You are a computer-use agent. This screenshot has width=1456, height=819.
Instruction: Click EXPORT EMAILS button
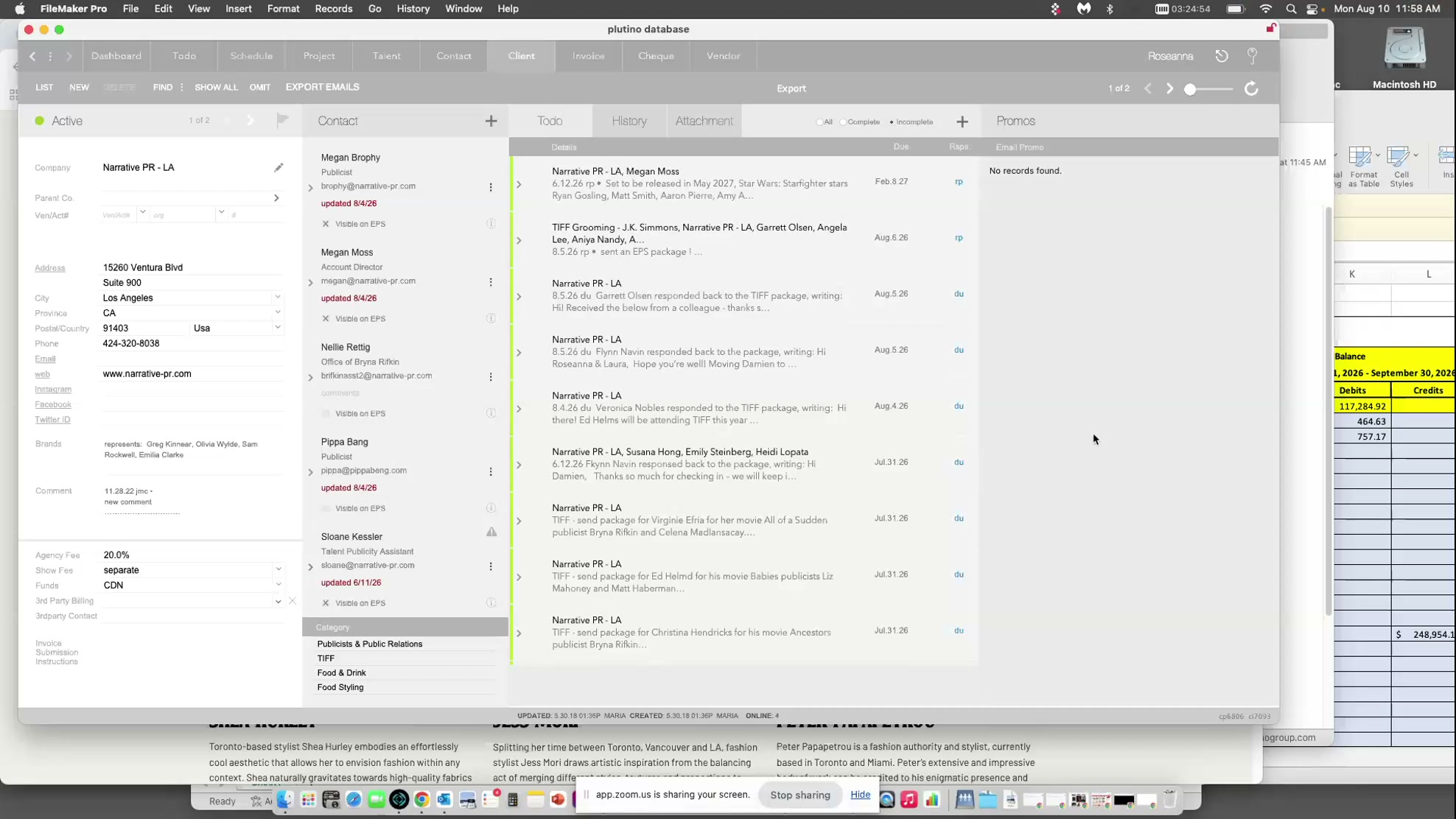[x=322, y=87]
